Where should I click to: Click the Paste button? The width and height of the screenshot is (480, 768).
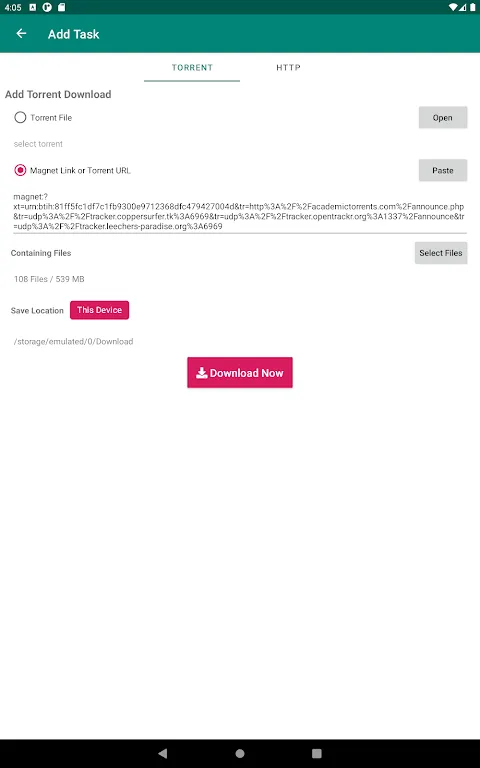443,170
